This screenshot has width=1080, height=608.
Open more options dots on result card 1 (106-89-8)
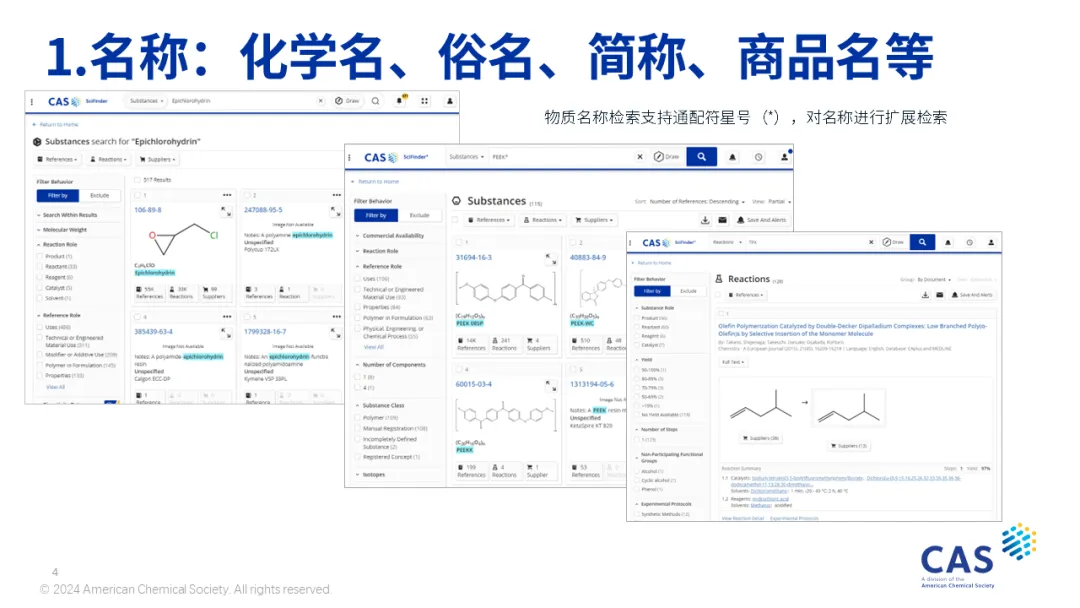(x=227, y=196)
